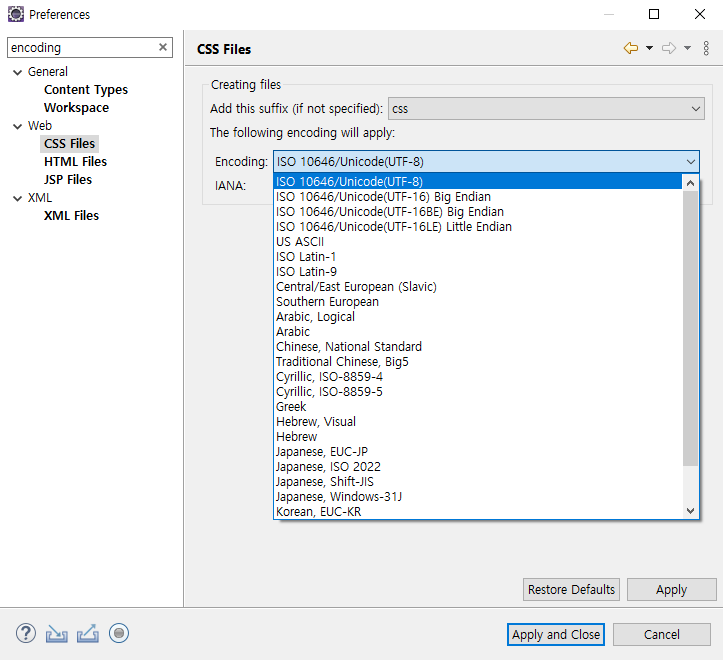Screen dimensions: 723x660
Task: Clear the encoding filter text
Action: coord(163,47)
